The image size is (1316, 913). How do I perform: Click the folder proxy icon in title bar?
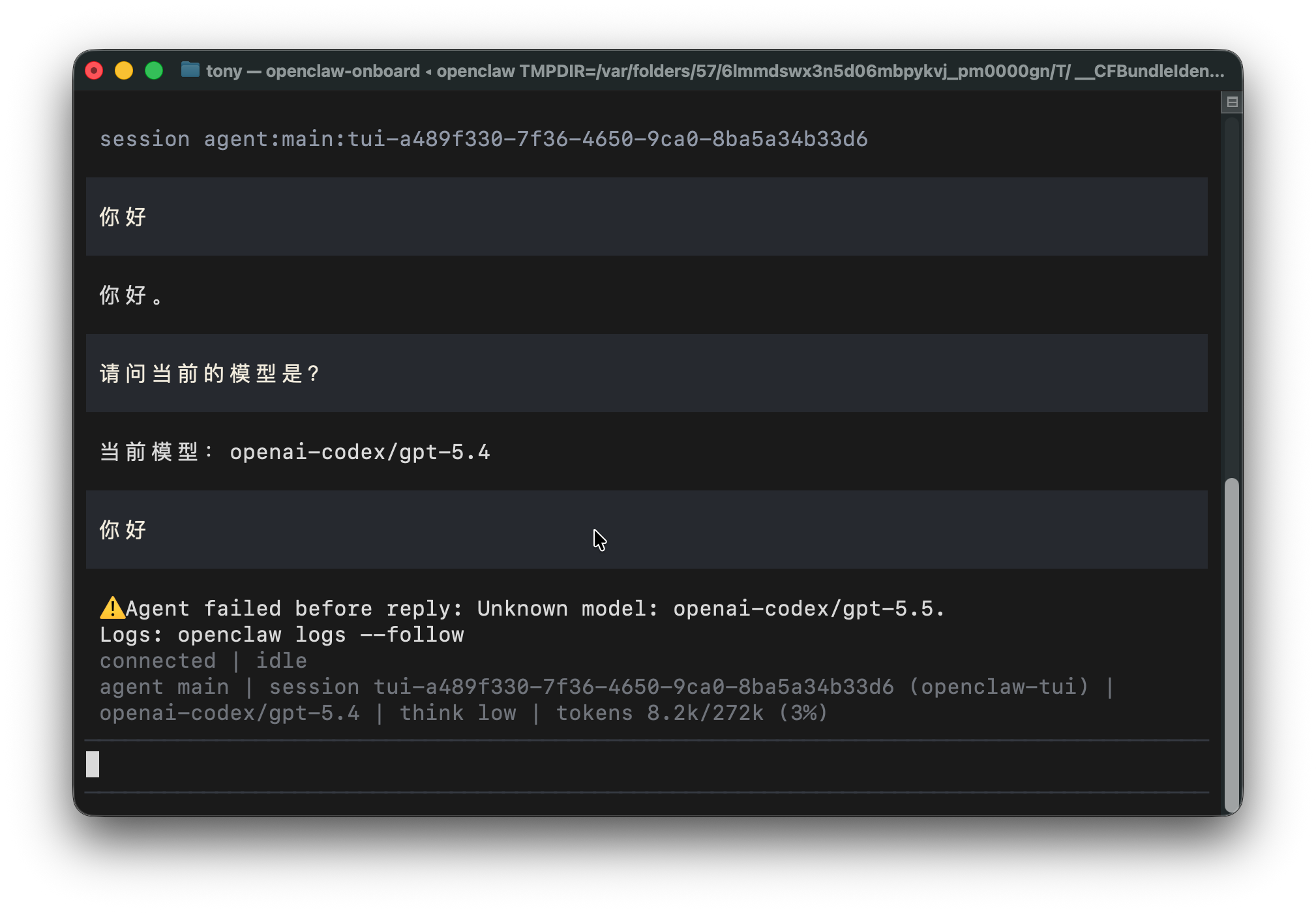(190, 70)
